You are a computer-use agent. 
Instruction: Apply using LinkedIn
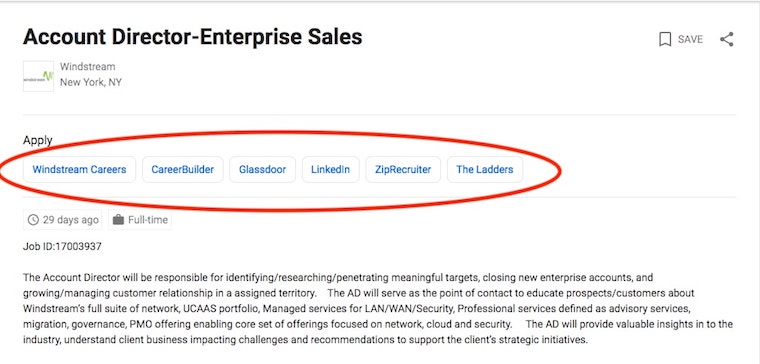(331, 170)
